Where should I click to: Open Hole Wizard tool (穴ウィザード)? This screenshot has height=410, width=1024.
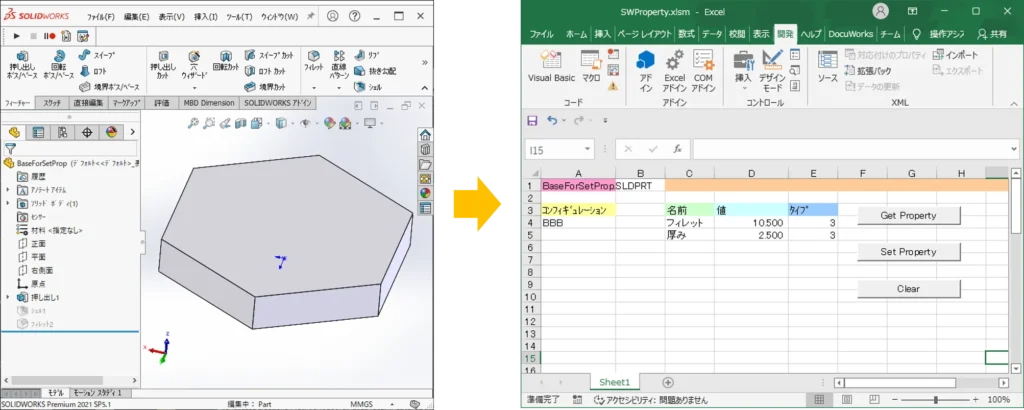tap(194, 66)
